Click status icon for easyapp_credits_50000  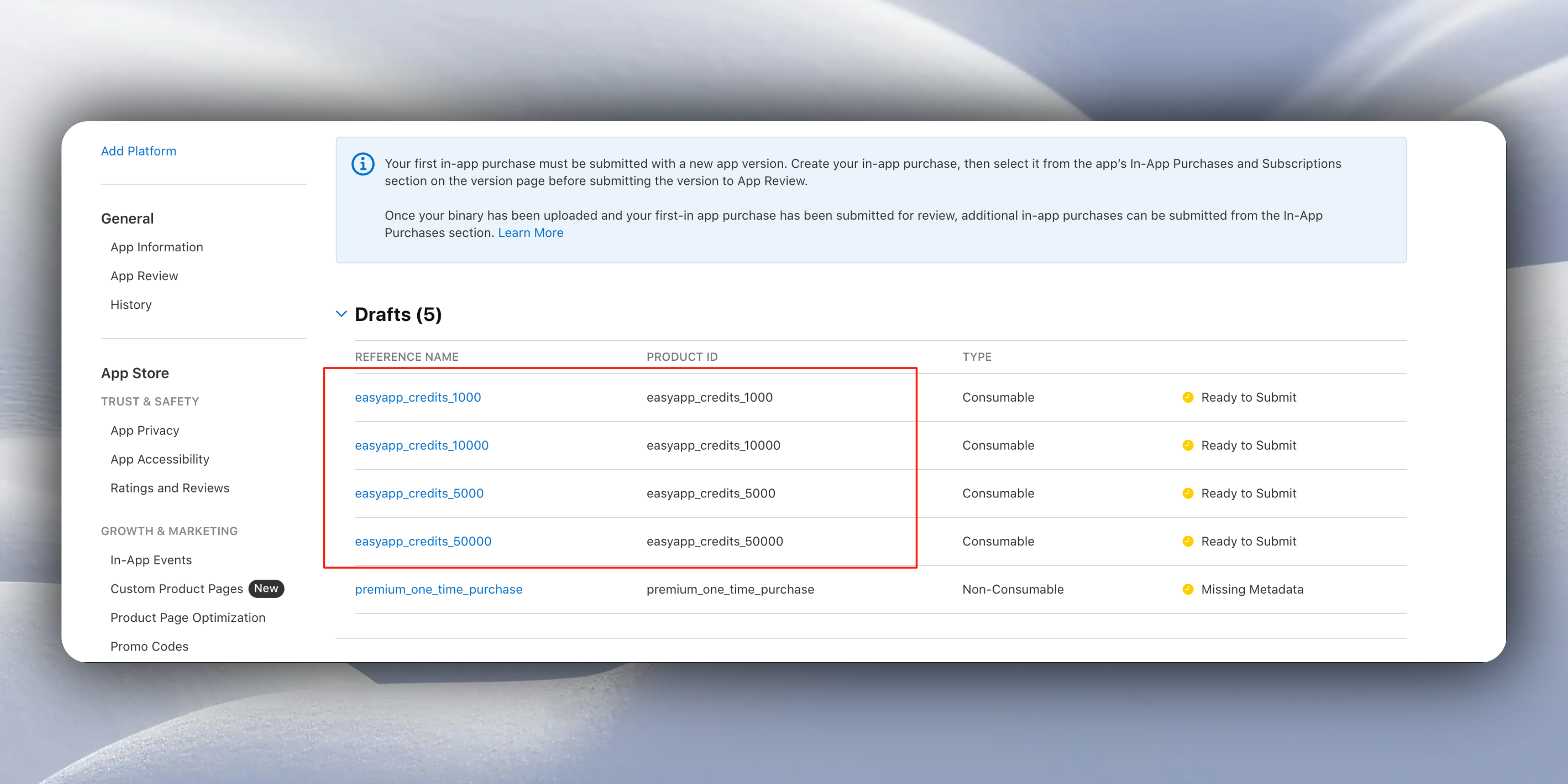(x=1188, y=541)
